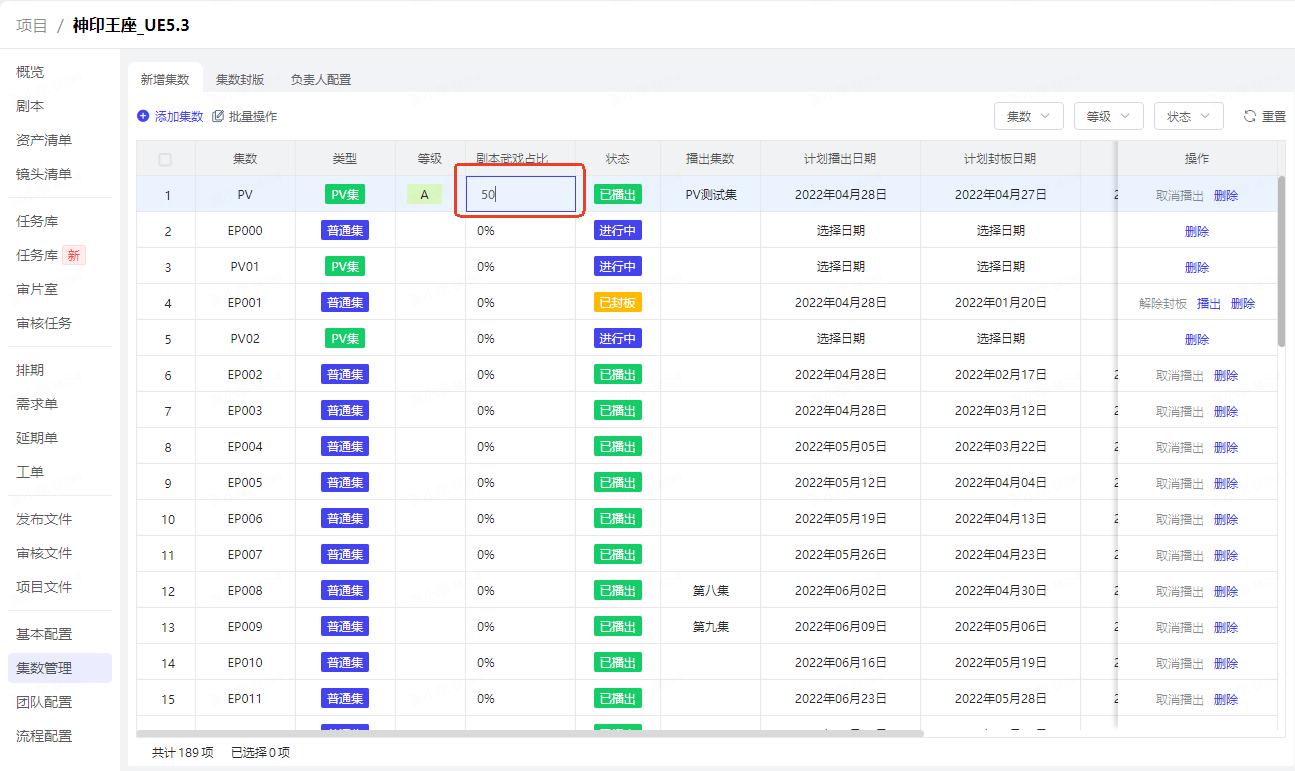This screenshot has height=771, width=1295.
Task: Open 概览 in the sidebar
Action: point(30,72)
